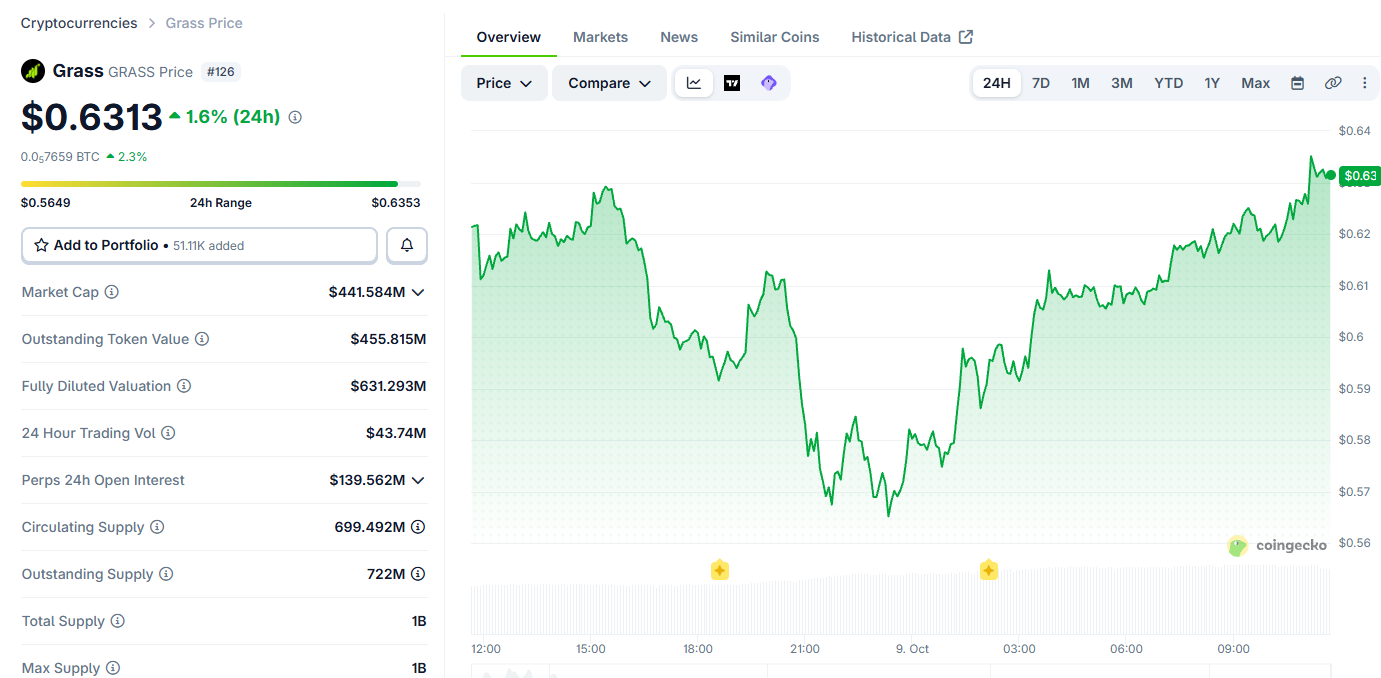Open the 24 Hour Trading Vol info icon
1381x678 pixels.
(168, 433)
